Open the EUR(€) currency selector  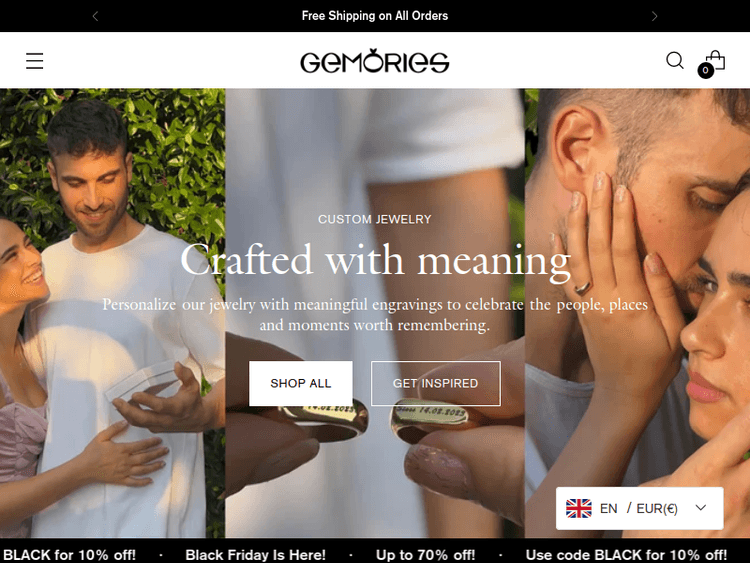pos(657,508)
